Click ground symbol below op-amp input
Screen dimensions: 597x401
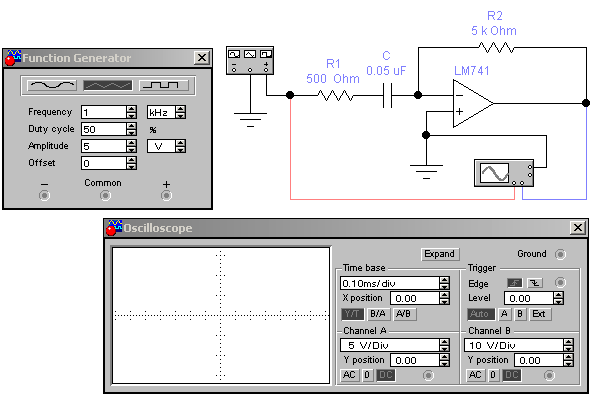click(x=426, y=172)
